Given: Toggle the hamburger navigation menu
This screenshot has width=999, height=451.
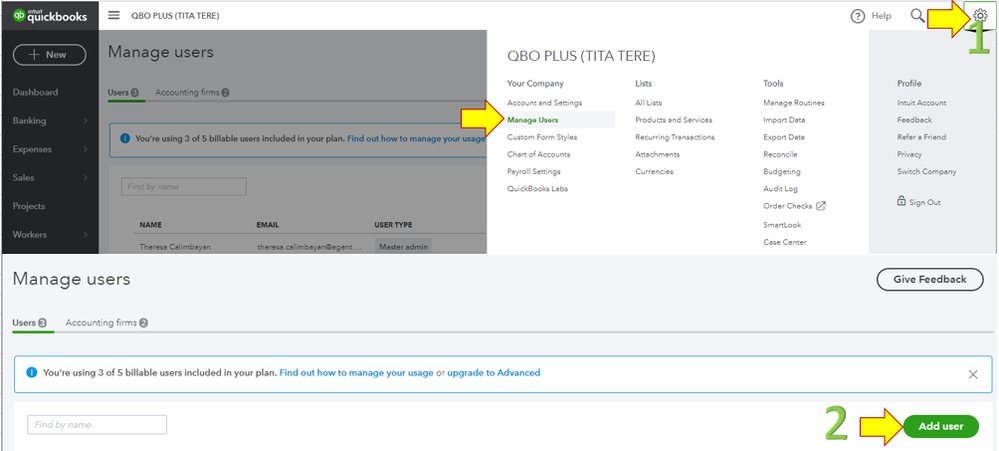Looking at the screenshot, I should [x=114, y=15].
